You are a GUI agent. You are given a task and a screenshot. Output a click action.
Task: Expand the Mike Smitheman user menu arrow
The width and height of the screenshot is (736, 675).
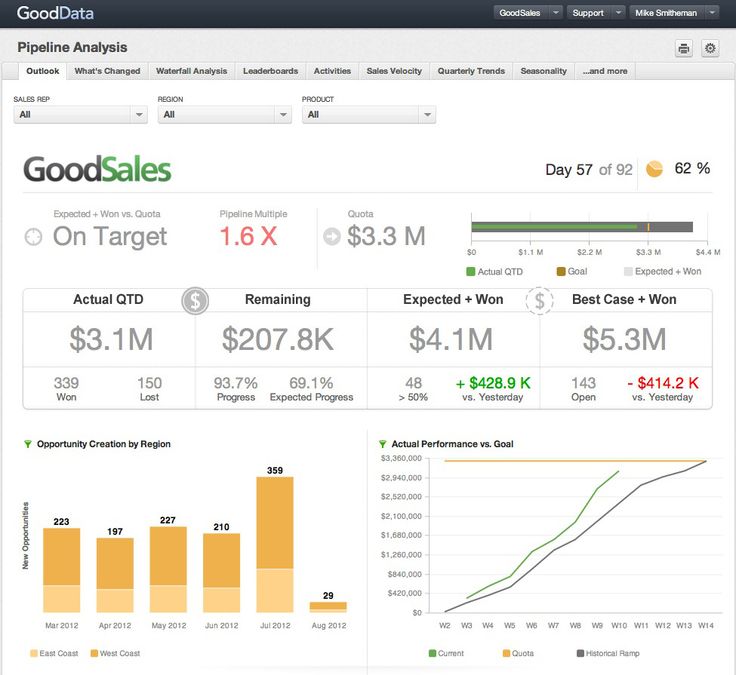tap(712, 13)
